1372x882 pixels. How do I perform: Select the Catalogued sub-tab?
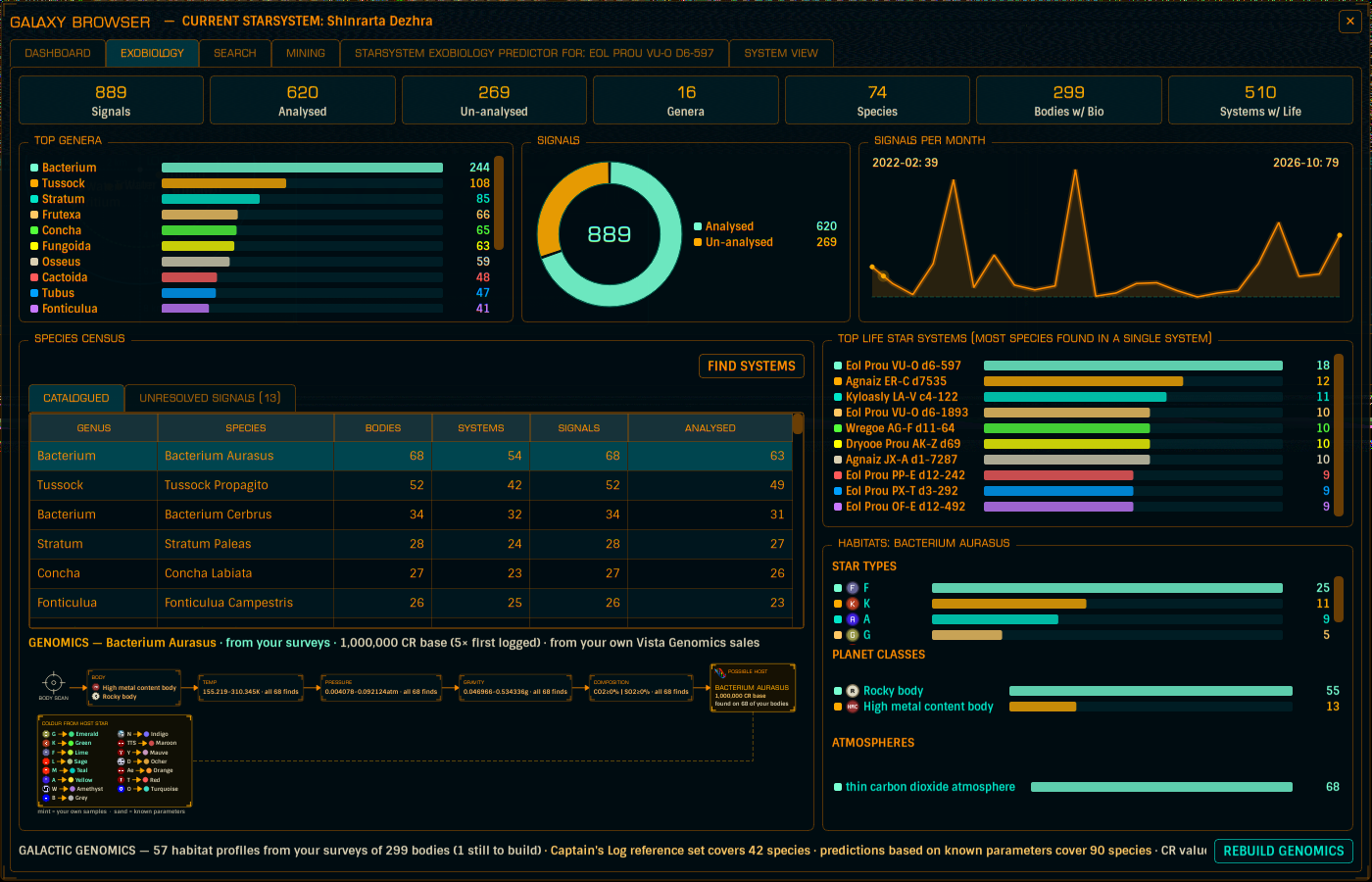click(x=76, y=398)
